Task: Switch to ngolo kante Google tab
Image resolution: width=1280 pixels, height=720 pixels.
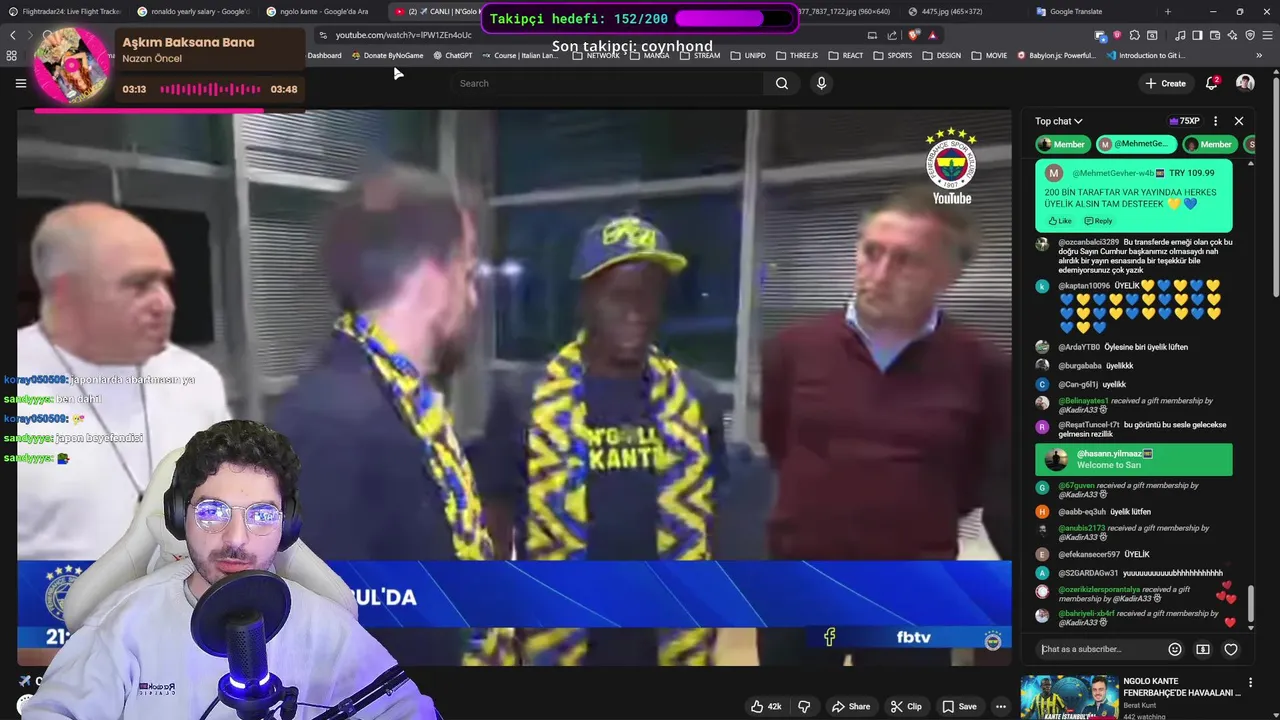Action: pos(322,11)
